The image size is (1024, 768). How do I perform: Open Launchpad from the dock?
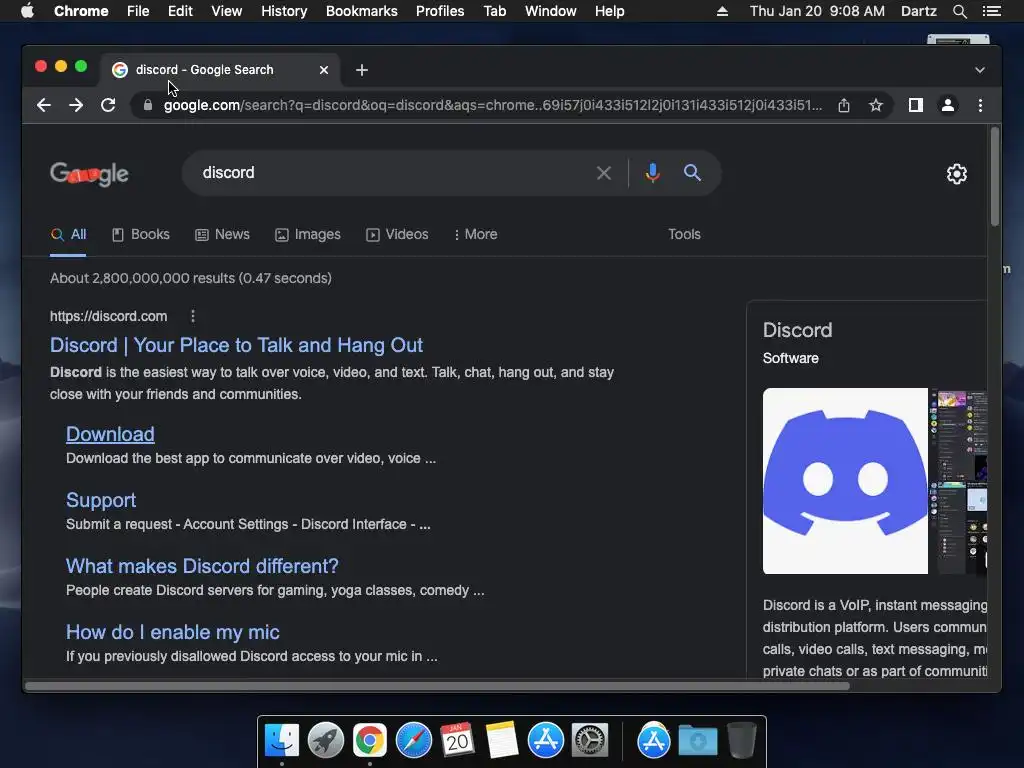pyautogui.click(x=325, y=741)
